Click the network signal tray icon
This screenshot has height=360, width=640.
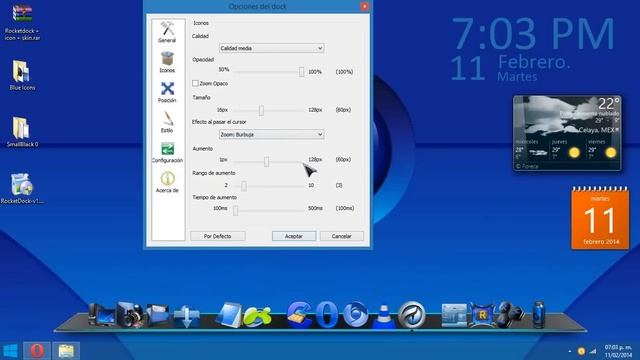click(x=593, y=351)
